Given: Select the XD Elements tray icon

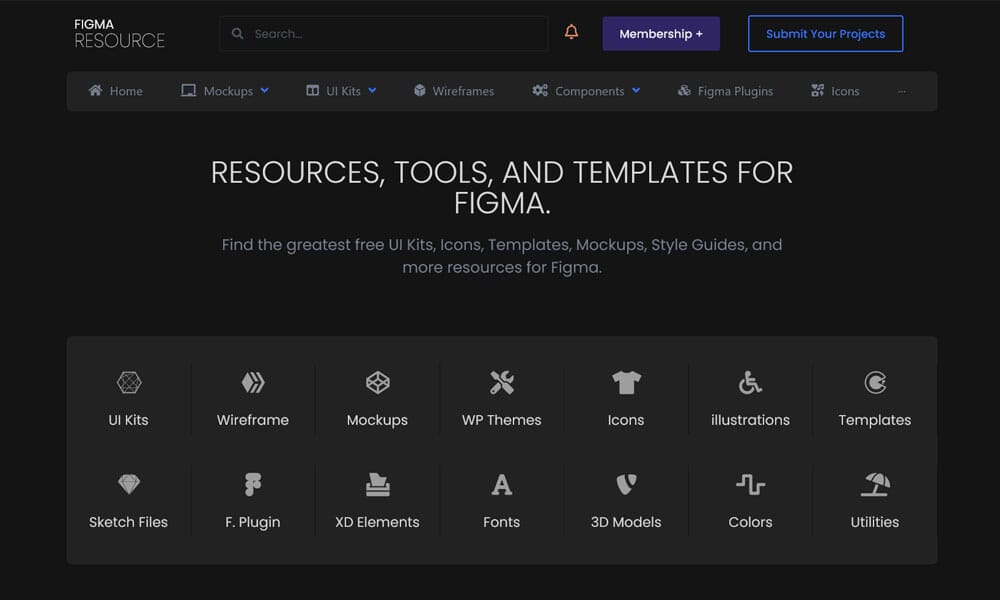Looking at the screenshot, I should (x=378, y=485).
